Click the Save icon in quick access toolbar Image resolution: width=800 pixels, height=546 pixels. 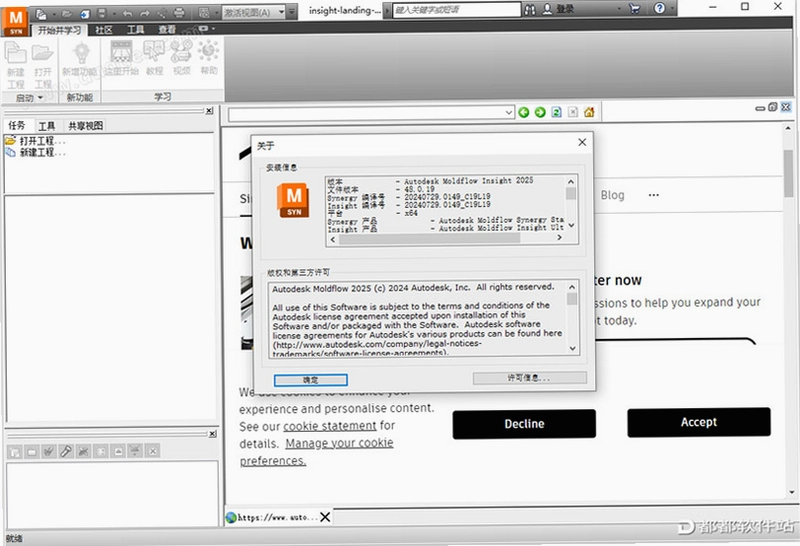[x=102, y=14]
